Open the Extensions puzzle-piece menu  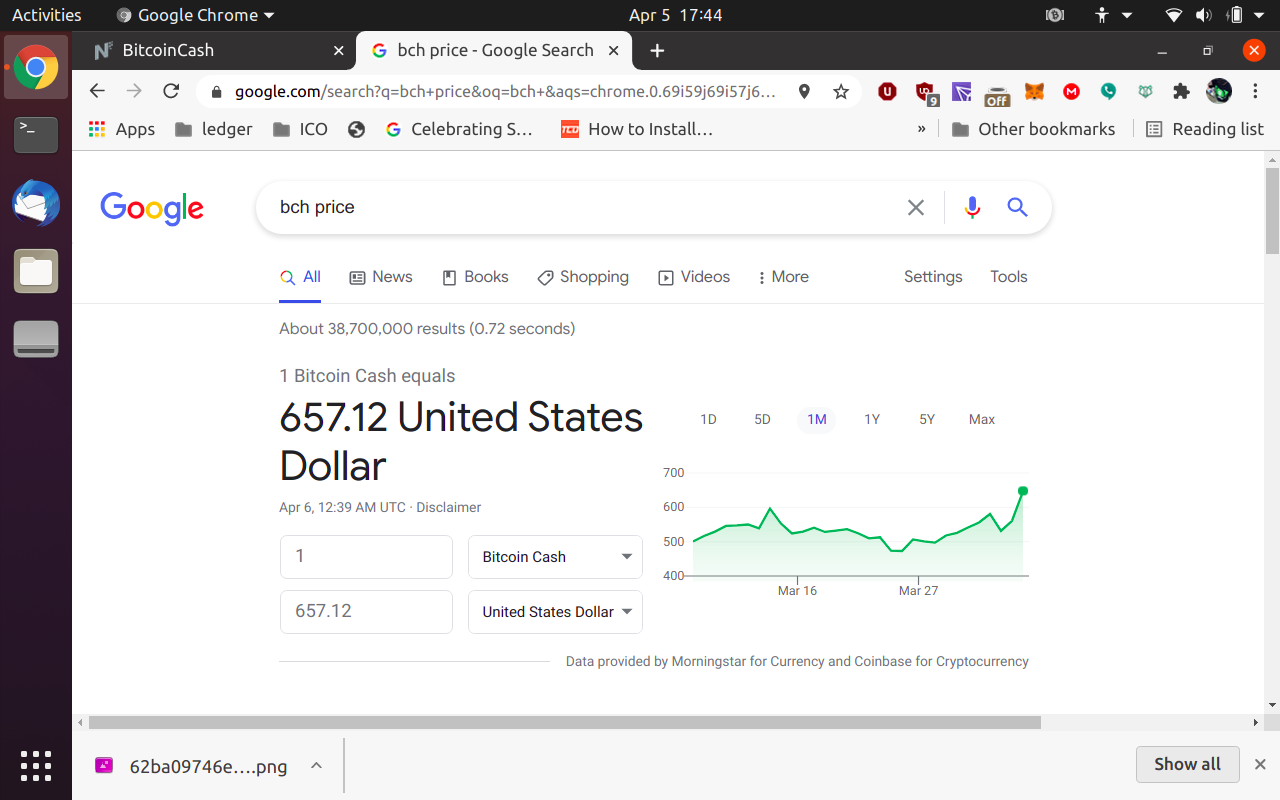tap(1181, 92)
